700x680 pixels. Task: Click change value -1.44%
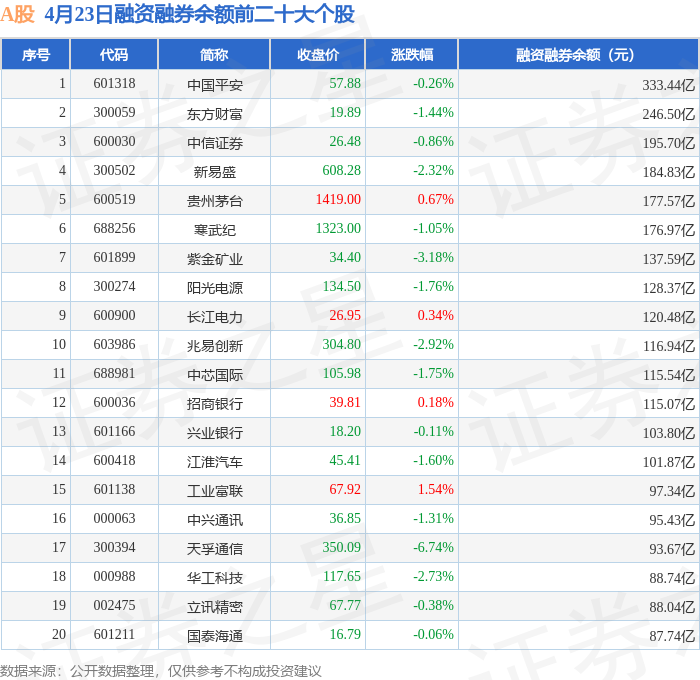tap(433, 113)
